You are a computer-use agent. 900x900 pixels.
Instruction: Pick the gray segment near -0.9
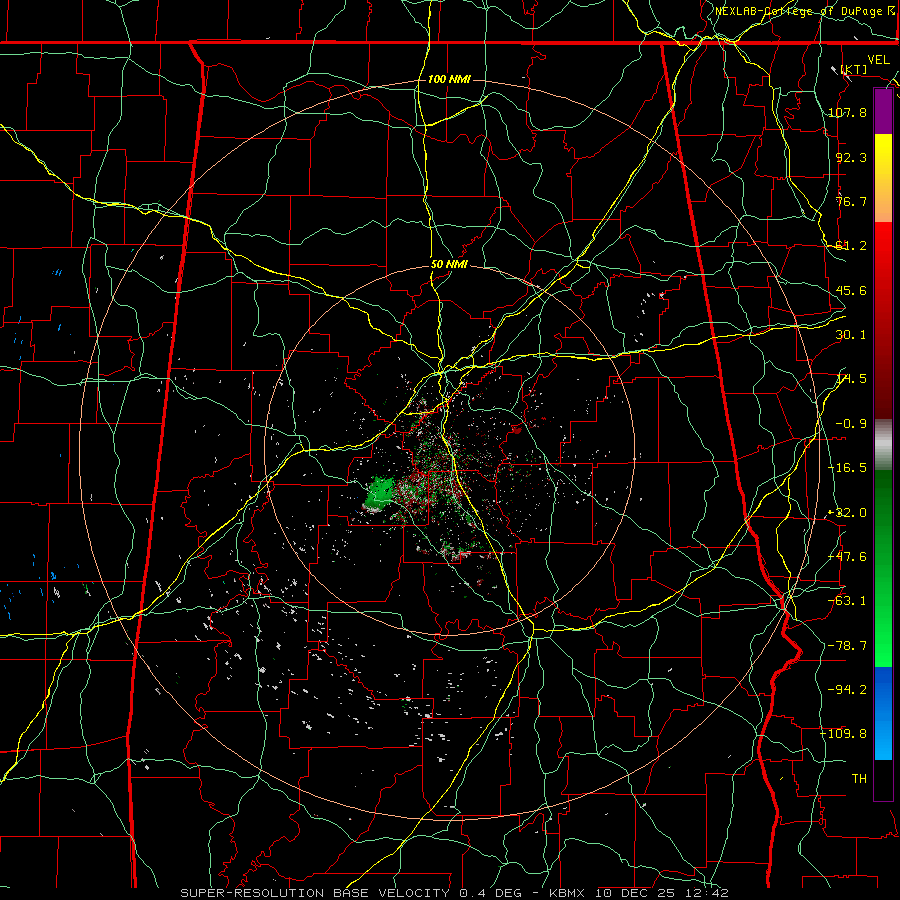tap(883, 445)
